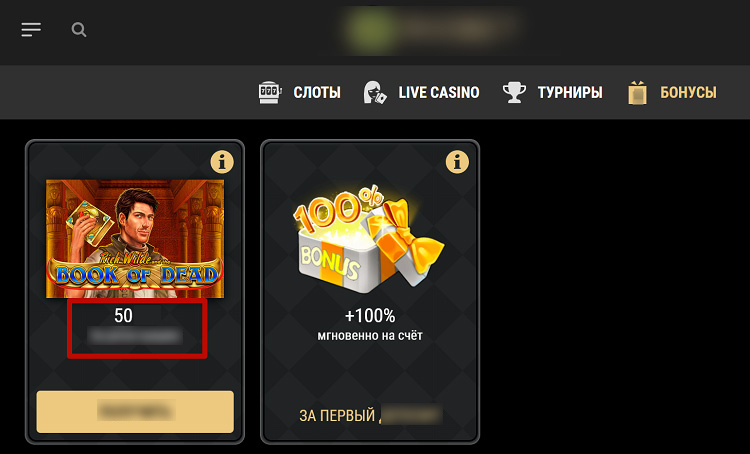
Task: Open info icon on 100% bonus card
Action: coord(457,162)
